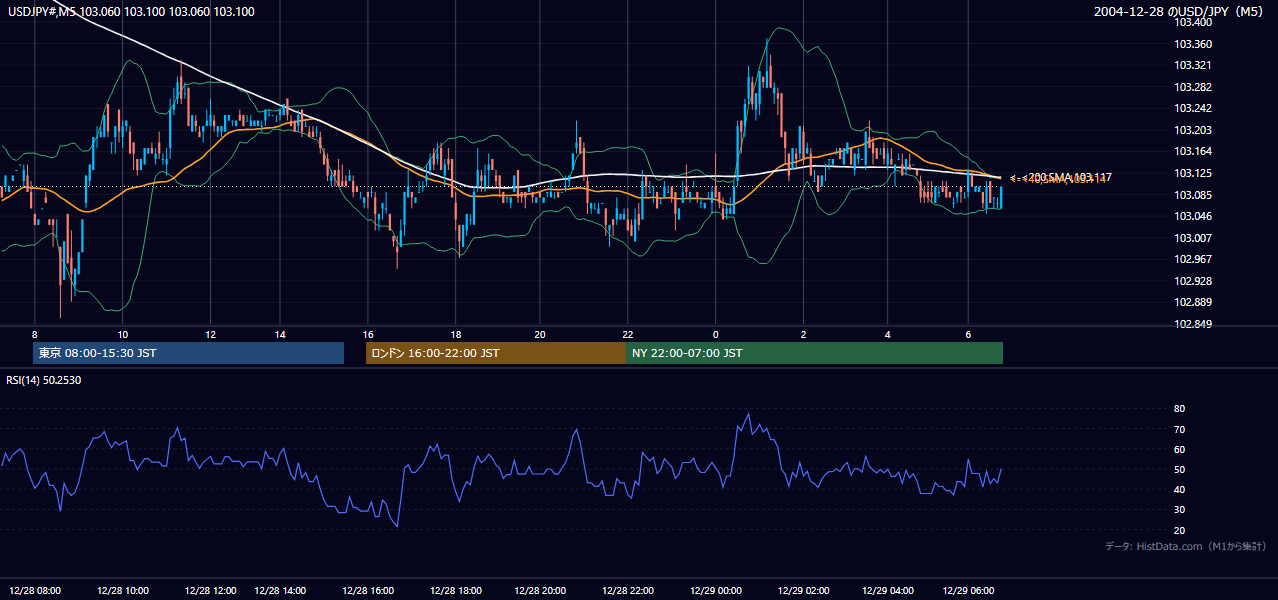Click the 12/28 08:00 date label

pos(37,590)
